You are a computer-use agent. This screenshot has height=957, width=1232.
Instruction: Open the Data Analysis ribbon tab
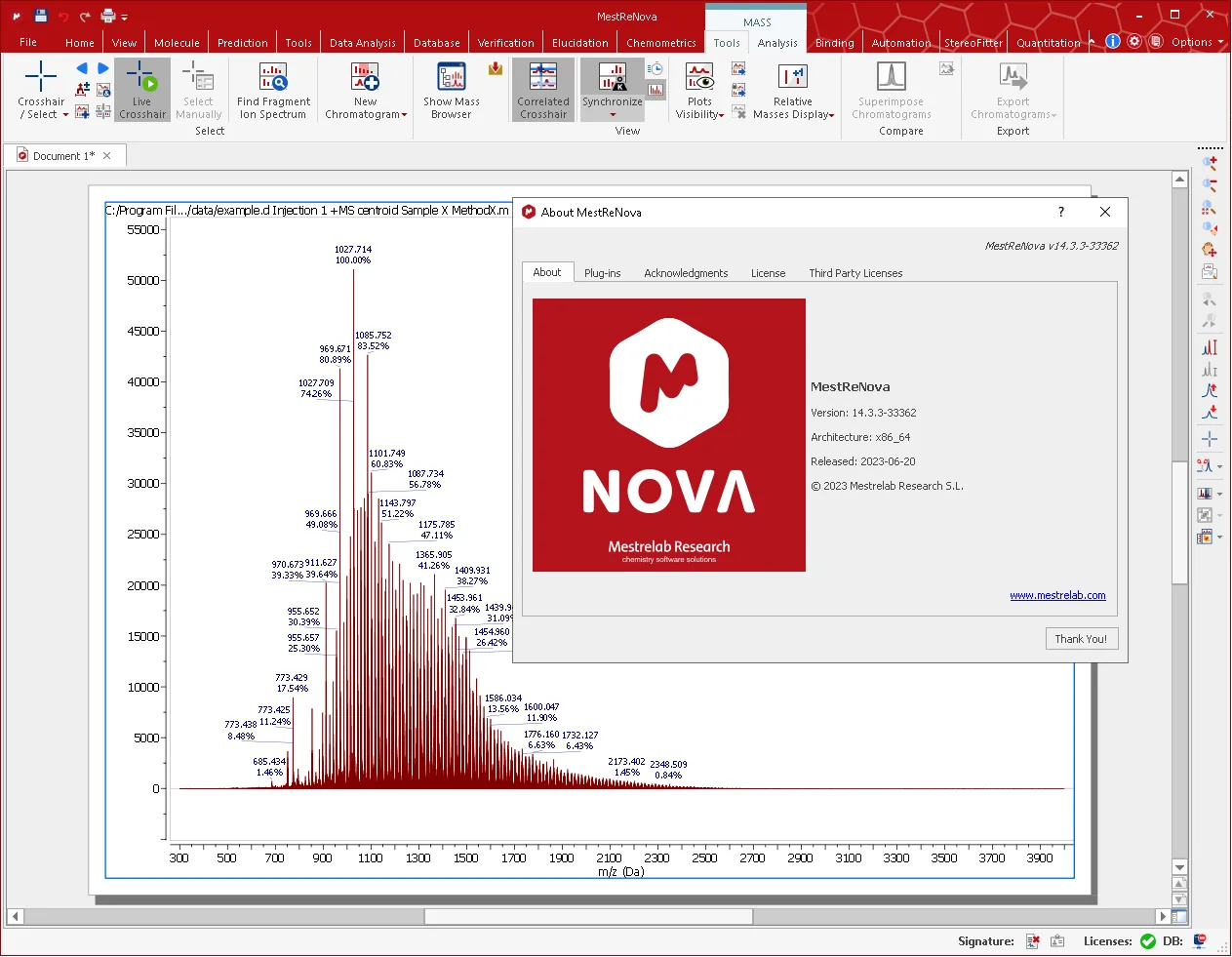click(363, 43)
